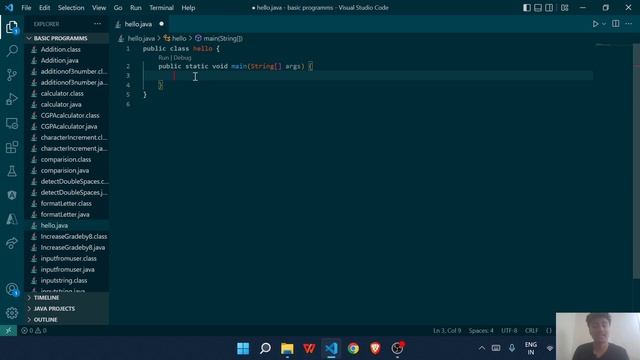
Task: Open the Extensions view
Action: click(x=12, y=147)
